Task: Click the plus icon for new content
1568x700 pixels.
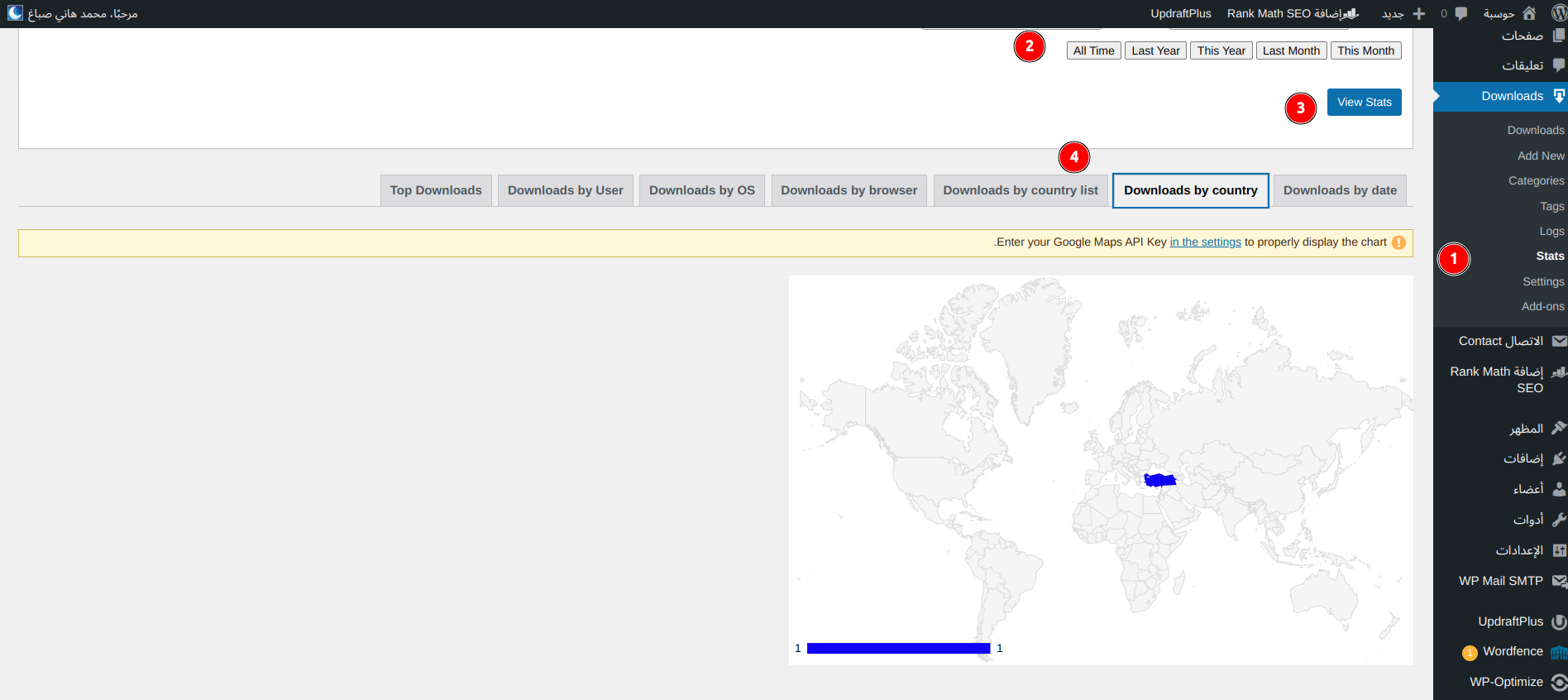Action: click(x=1419, y=13)
